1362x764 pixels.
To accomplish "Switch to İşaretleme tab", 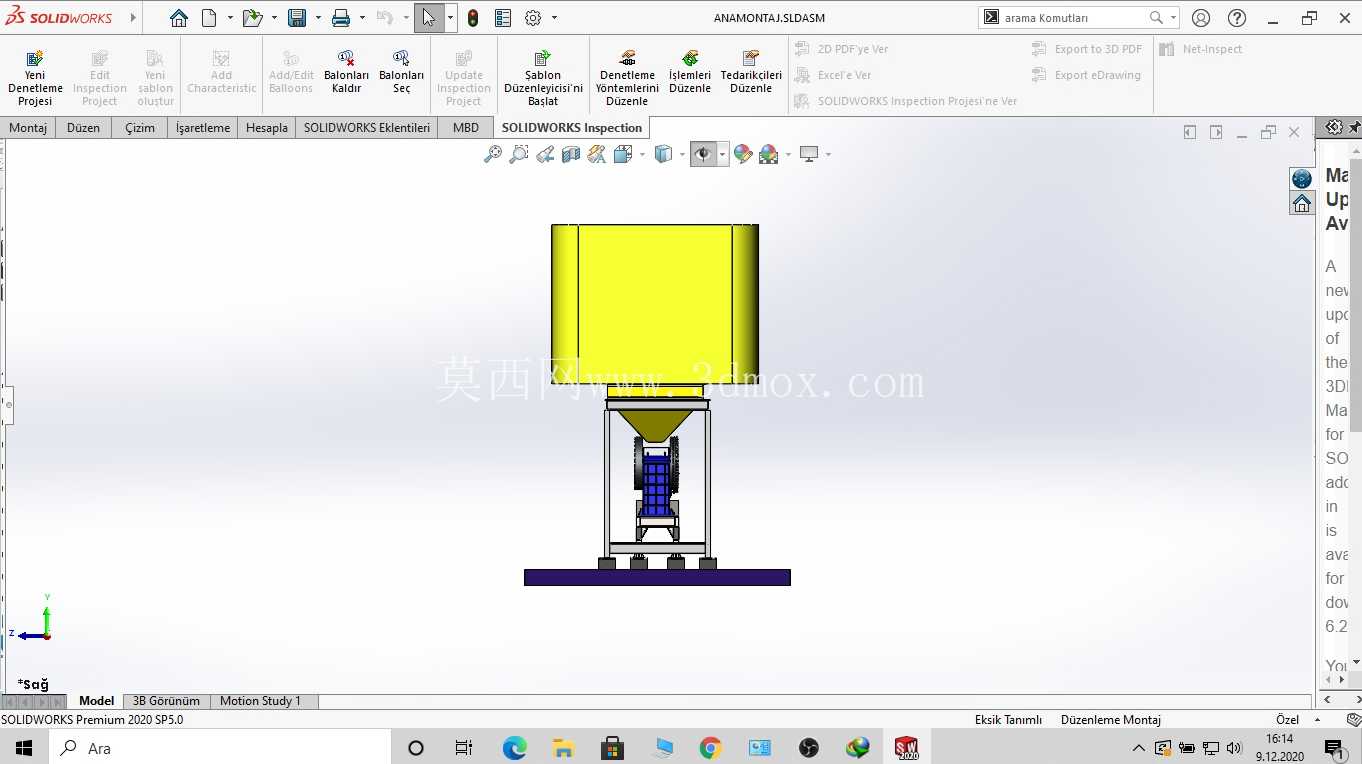I will click(203, 128).
